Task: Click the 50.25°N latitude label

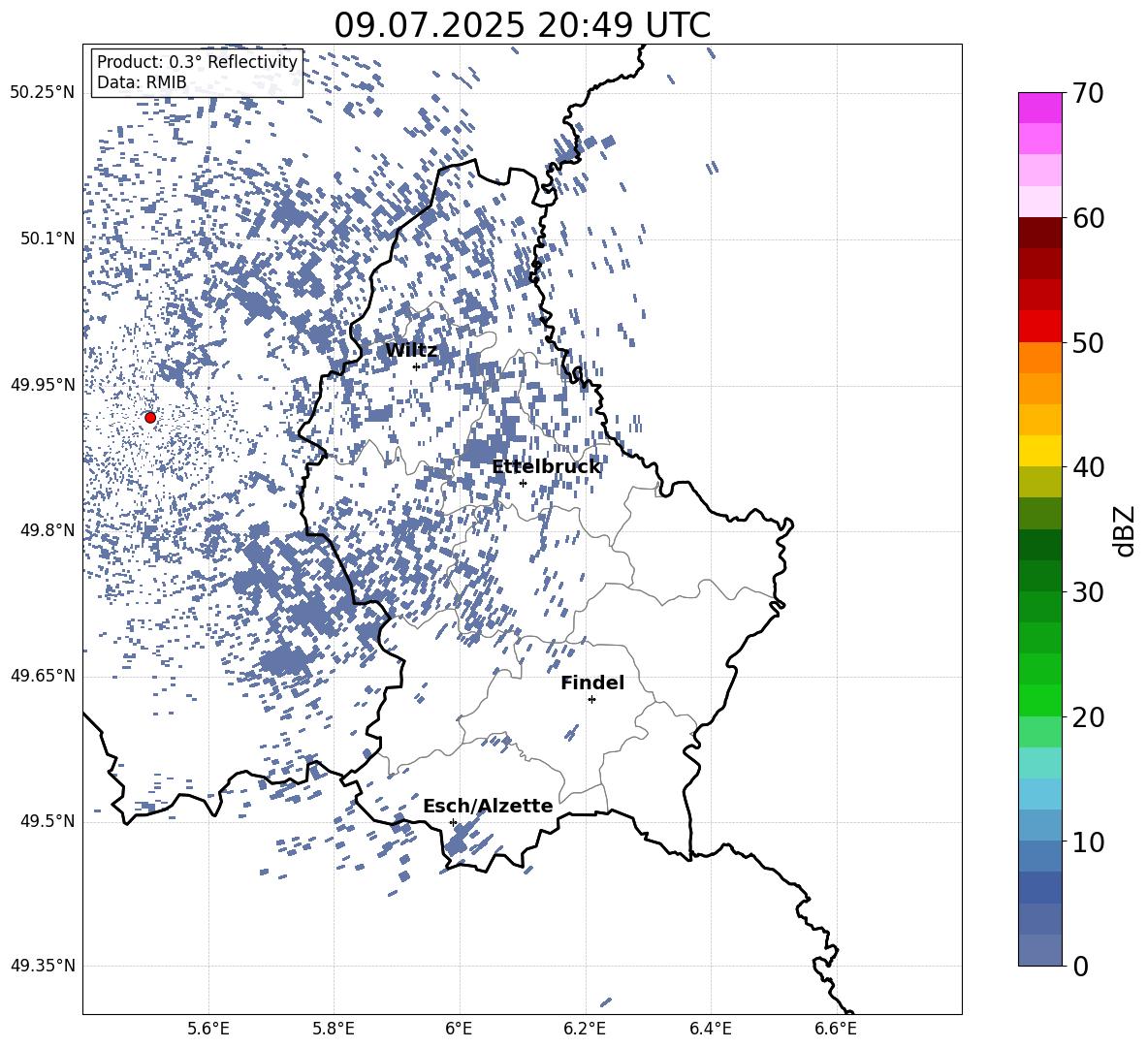Action: point(44,93)
